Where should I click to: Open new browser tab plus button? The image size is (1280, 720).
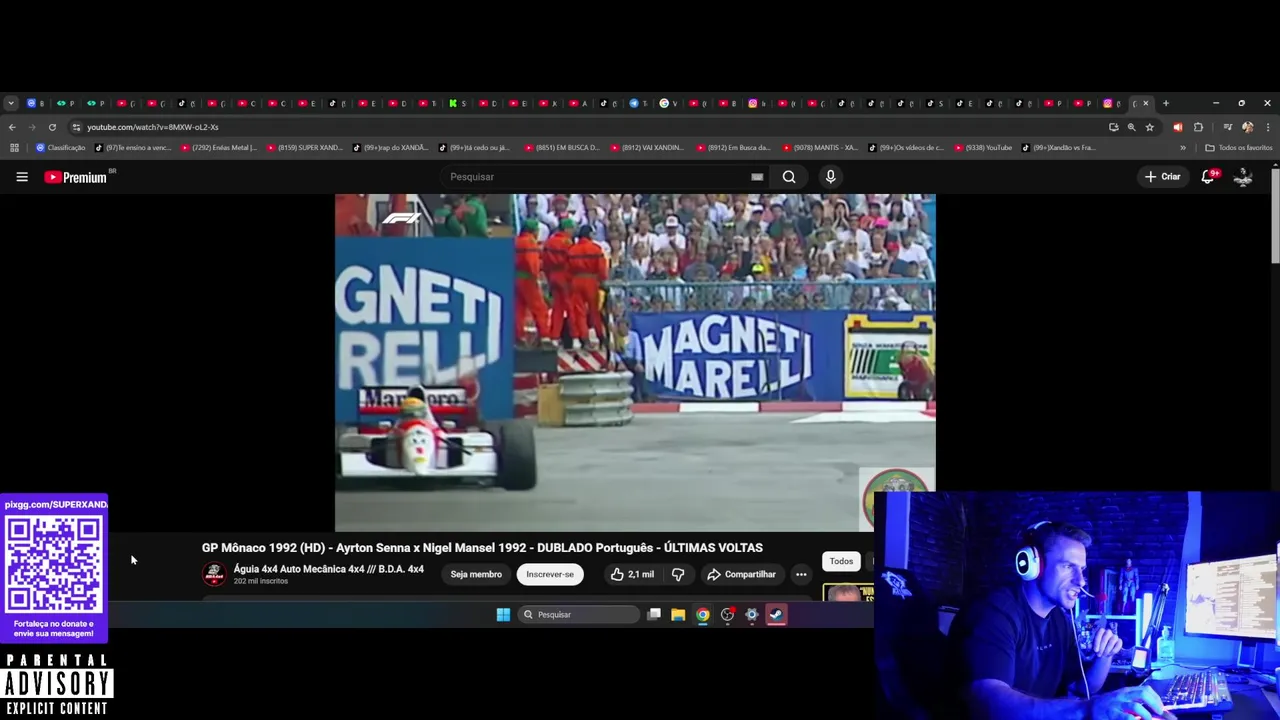(1165, 103)
